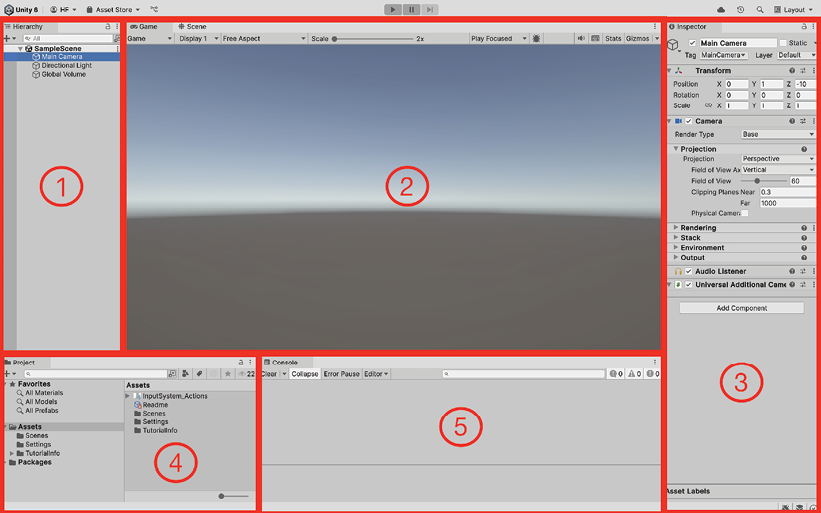Click the Game view Scale slider
Screen dimensions: 821x513
coord(373,39)
